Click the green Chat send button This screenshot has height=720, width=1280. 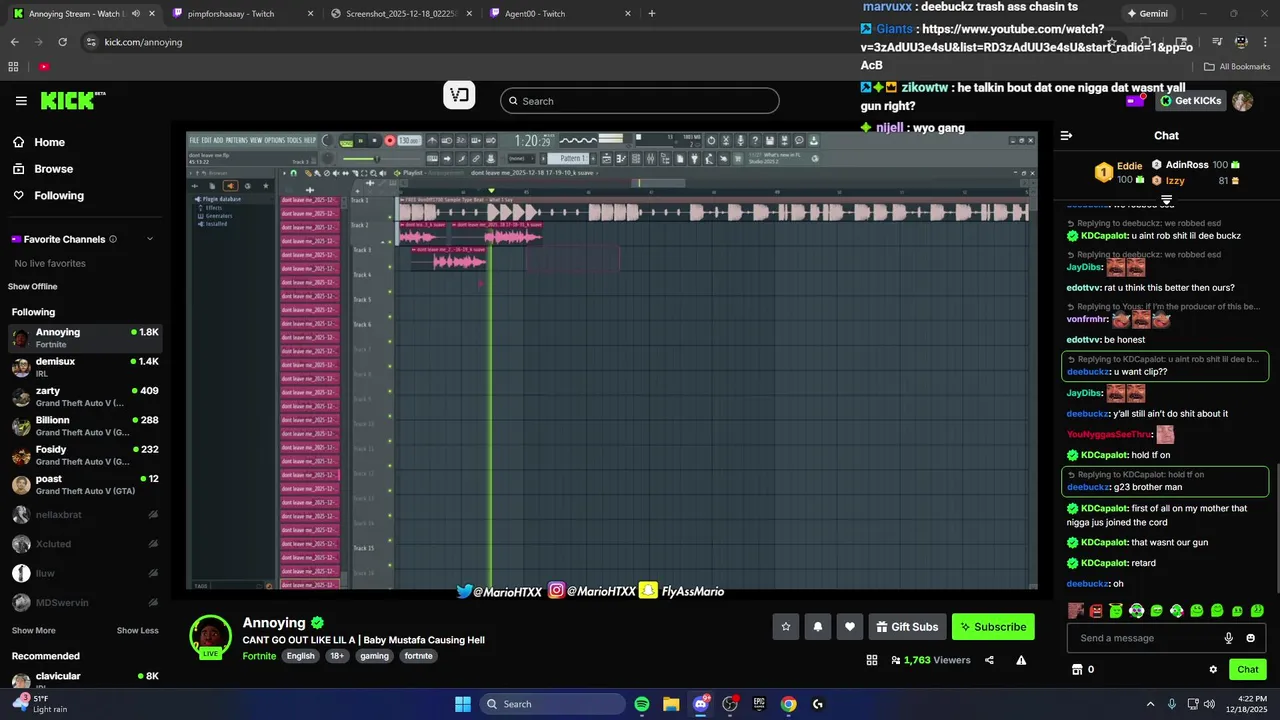(x=1248, y=669)
